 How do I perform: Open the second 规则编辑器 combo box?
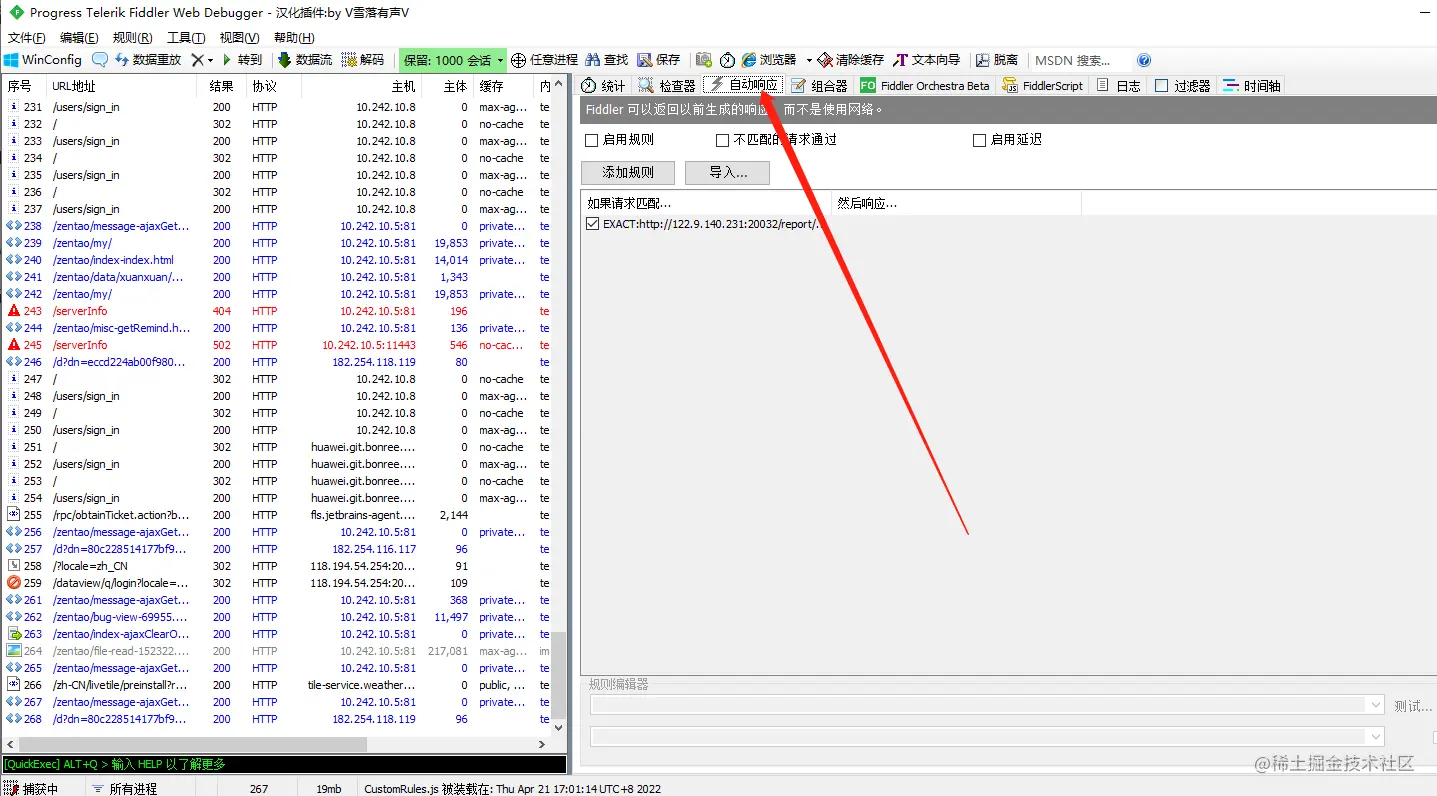click(987, 737)
